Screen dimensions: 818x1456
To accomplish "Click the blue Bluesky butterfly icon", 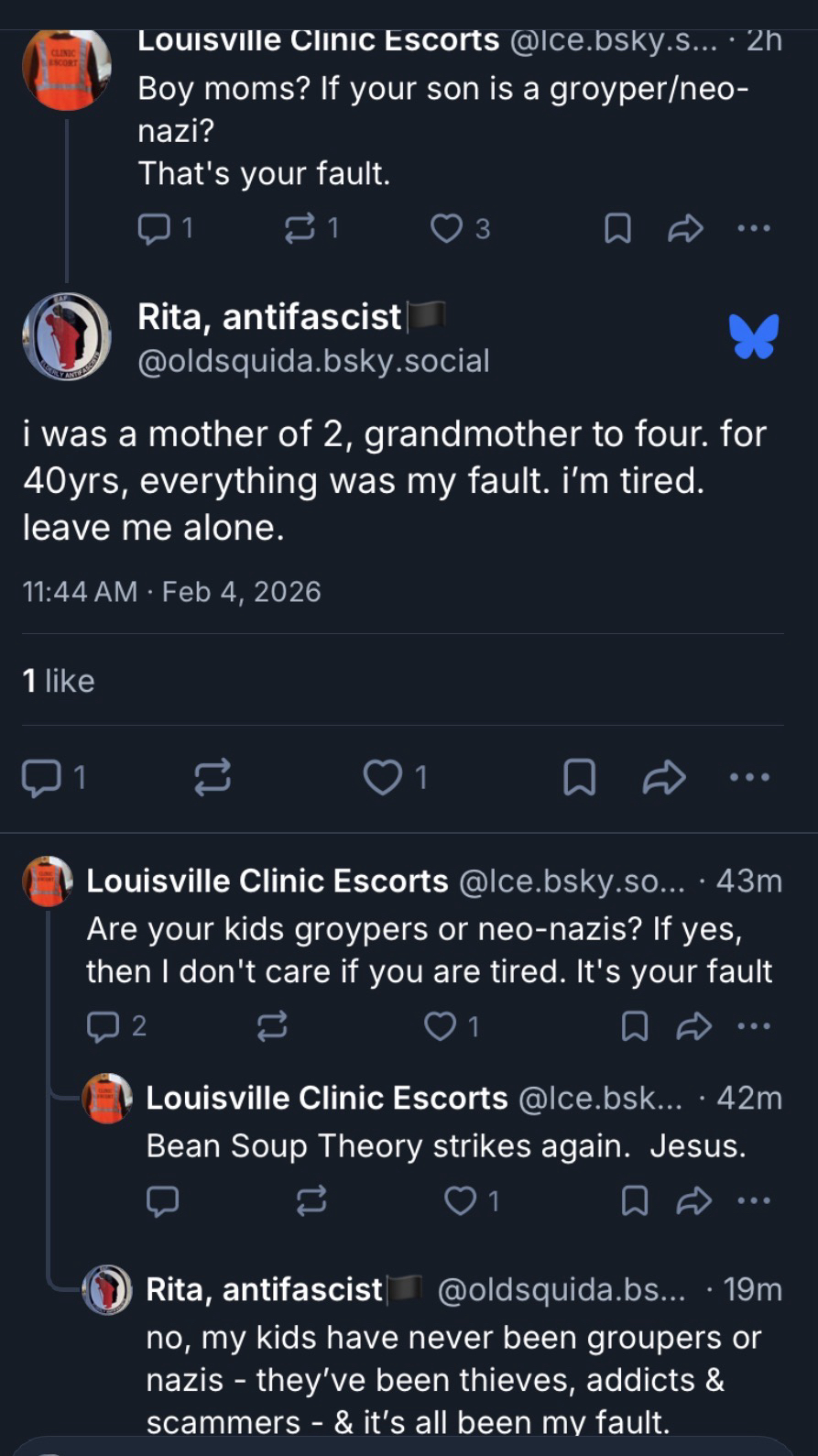I will coord(754,336).
